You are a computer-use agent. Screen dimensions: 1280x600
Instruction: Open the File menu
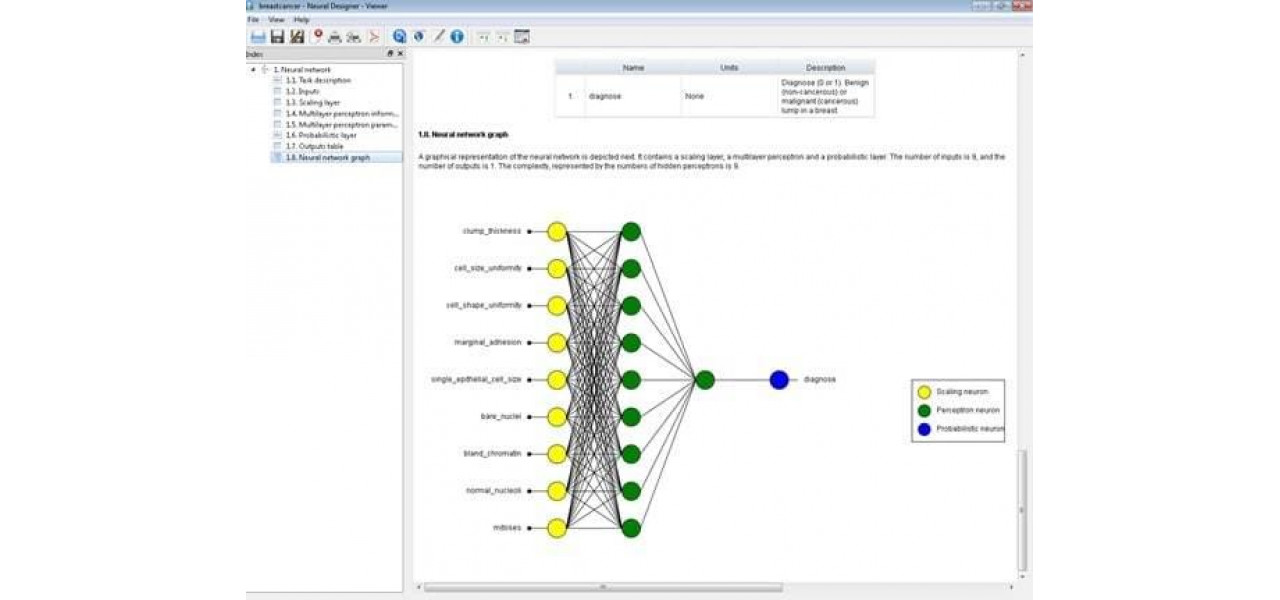(253, 19)
